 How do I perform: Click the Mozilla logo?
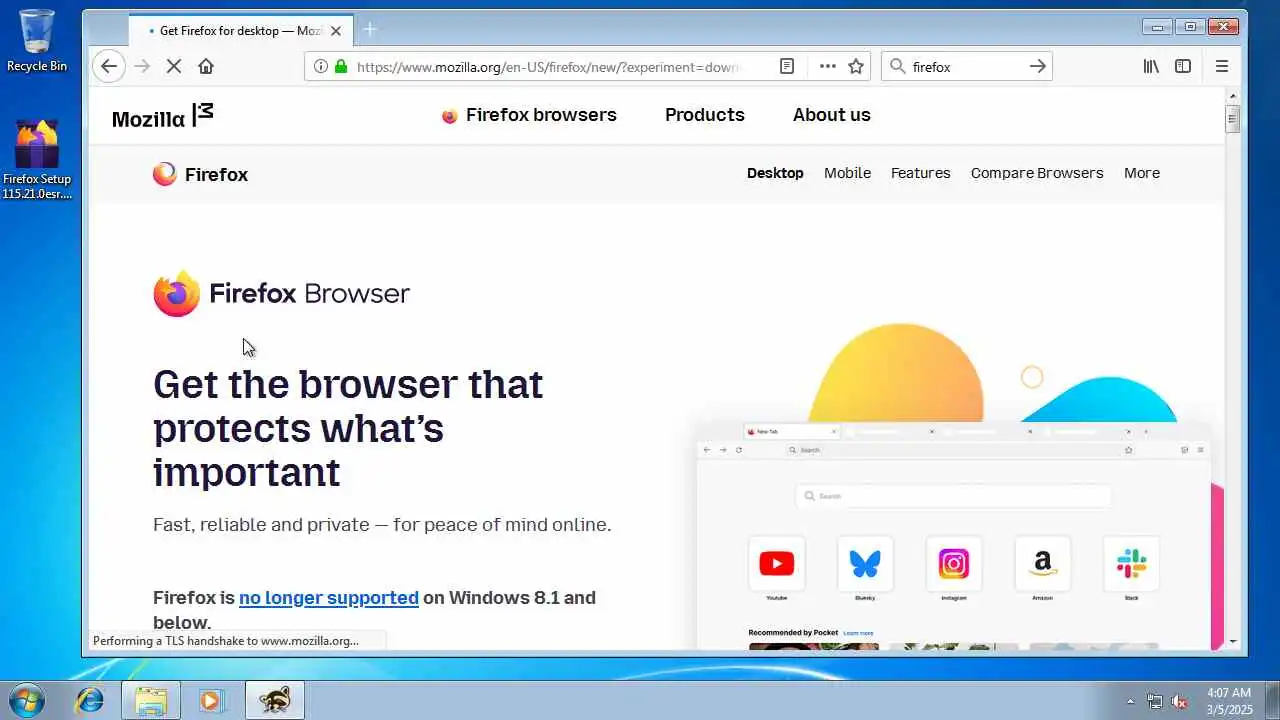pos(163,116)
